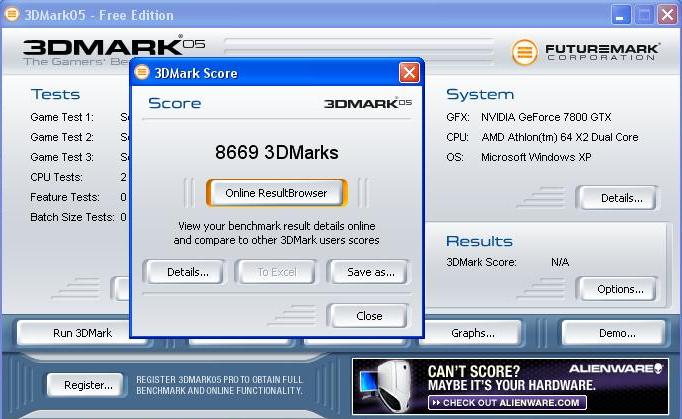Click the greyed To Excel button
682x419 pixels.
pos(277,272)
